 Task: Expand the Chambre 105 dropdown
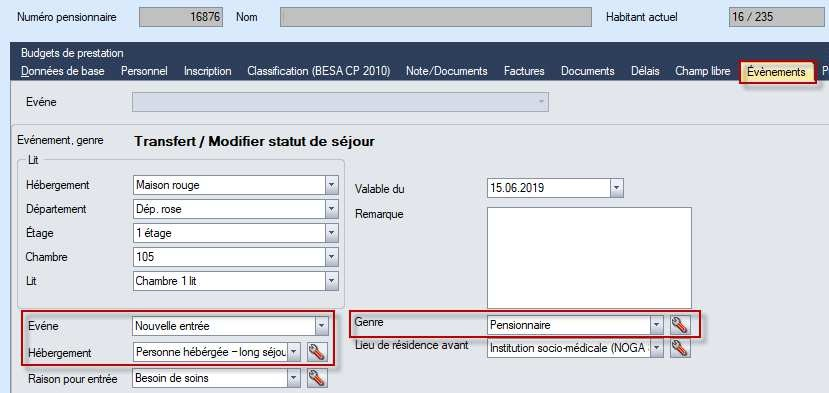[x=331, y=257]
